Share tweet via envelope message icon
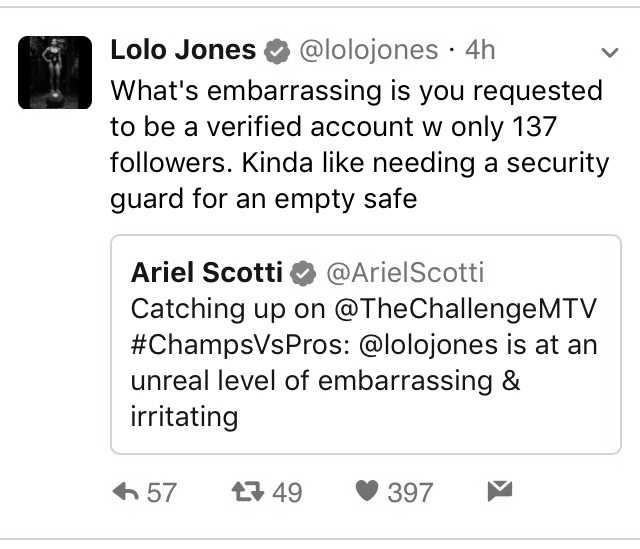Image resolution: width=640 pixels, height=549 pixels. click(x=500, y=491)
